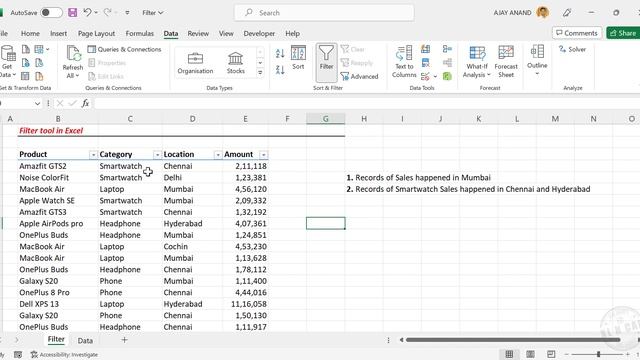
Task: Open the Amount column filter dropdown
Action: point(264,155)
